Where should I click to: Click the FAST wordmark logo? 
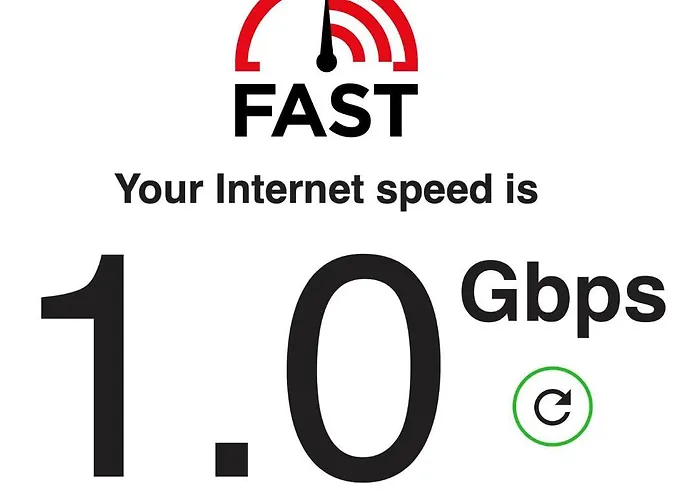click(x=326, y=110)
